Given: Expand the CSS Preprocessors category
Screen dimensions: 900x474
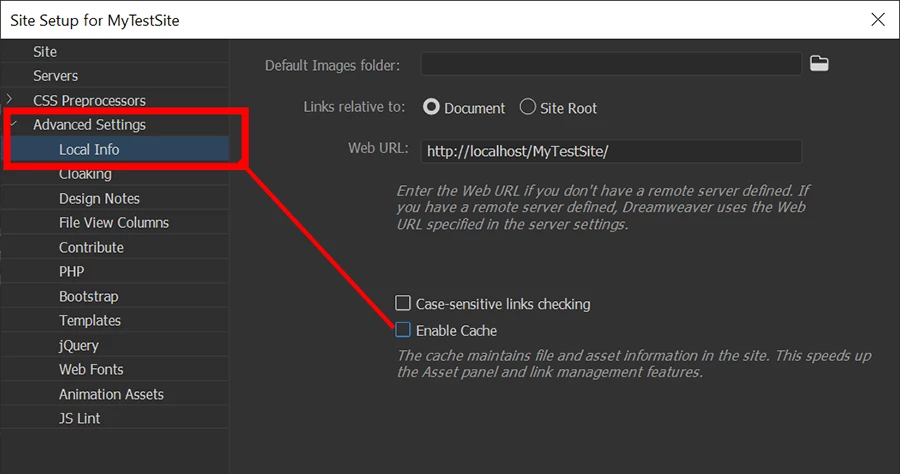Looking at the screenshot, I should (x=9, y=99).
